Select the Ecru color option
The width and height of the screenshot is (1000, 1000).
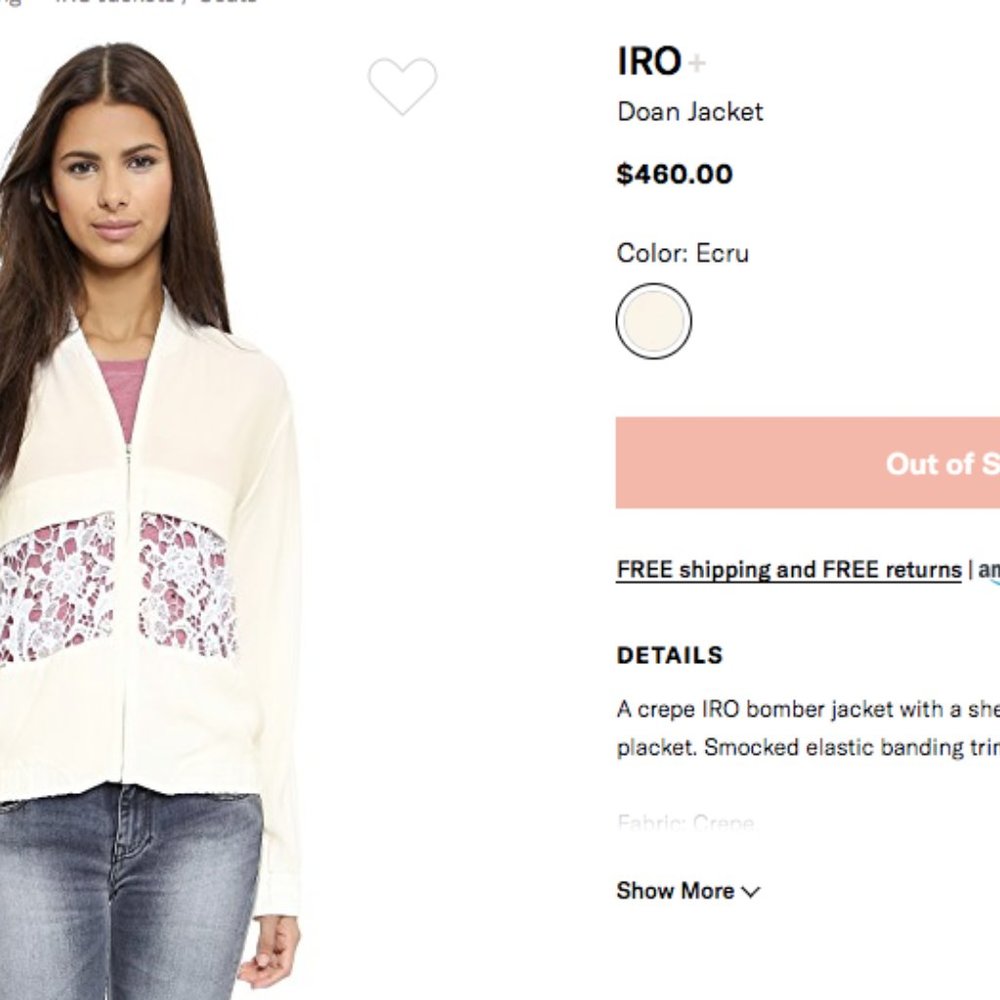click(x=654, y=320)
